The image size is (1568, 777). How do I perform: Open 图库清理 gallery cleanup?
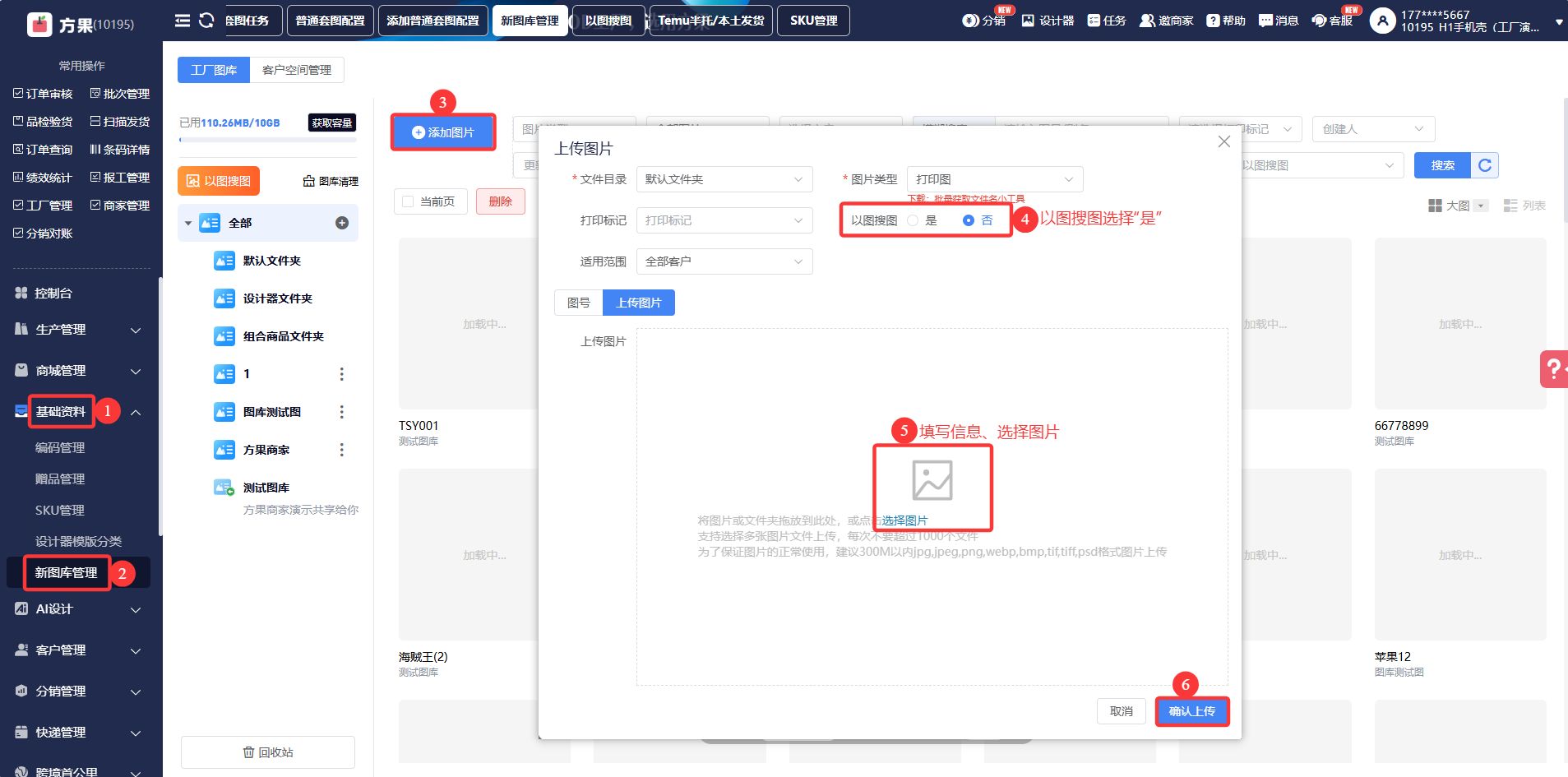tap(331, 181)
